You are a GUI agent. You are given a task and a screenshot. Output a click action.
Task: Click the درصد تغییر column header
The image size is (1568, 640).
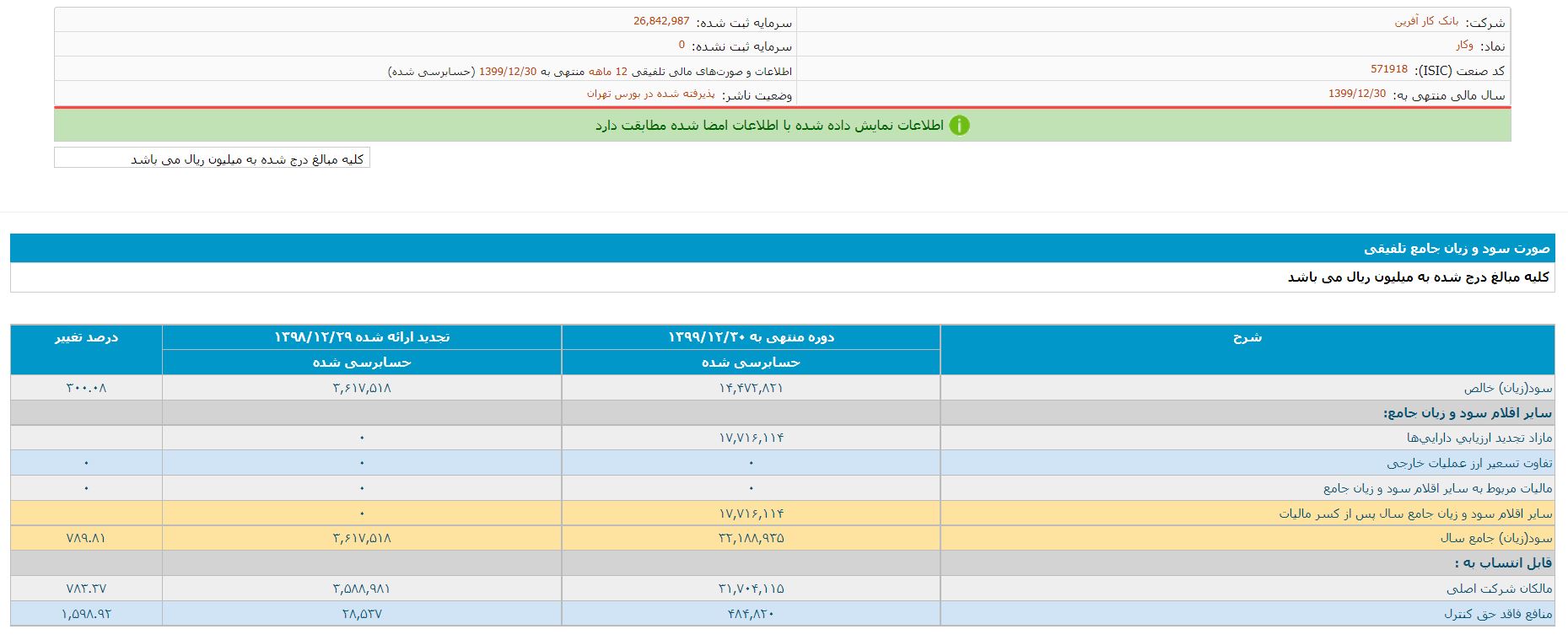(86, 337)
